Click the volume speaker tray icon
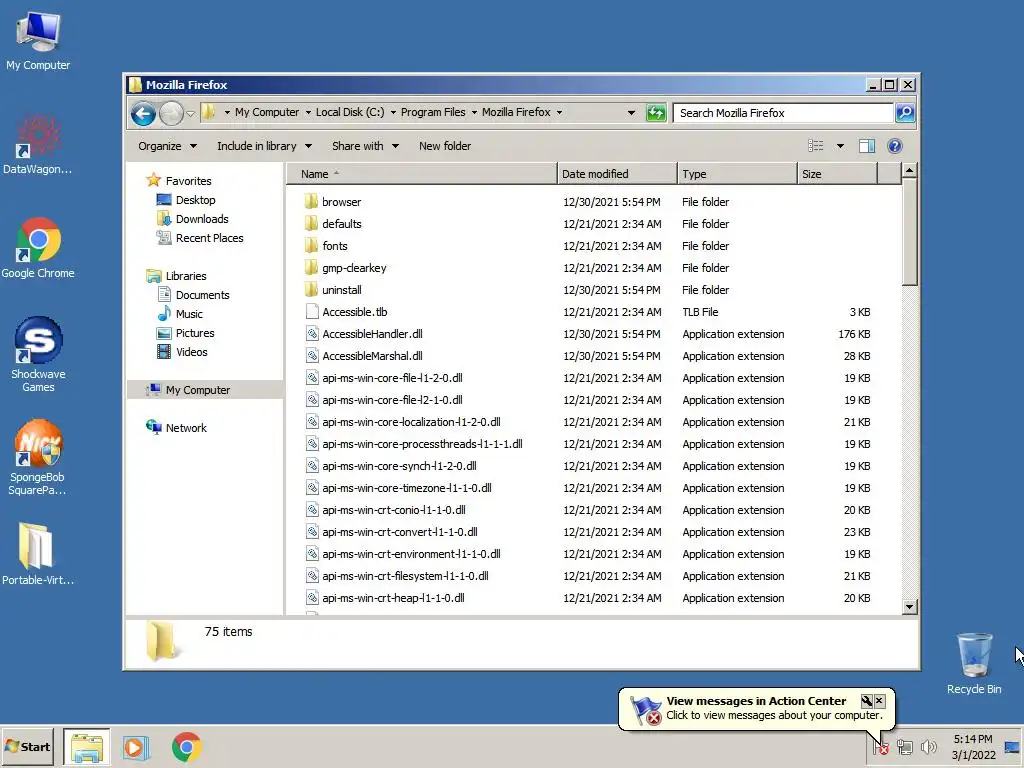The image size is (1024, 768). click(x=928, y=747)
